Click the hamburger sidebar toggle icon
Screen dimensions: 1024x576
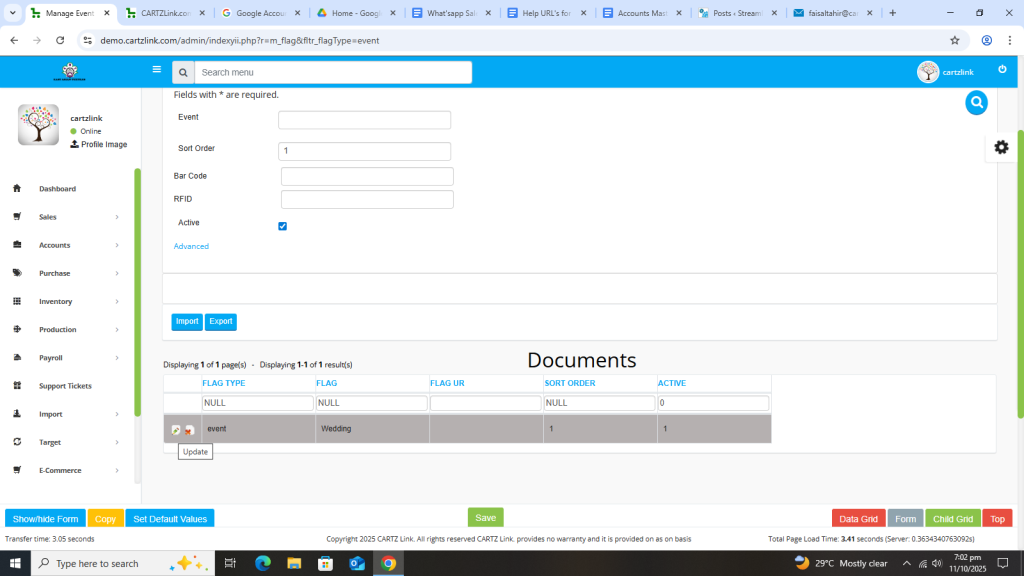tap(156, 70)
